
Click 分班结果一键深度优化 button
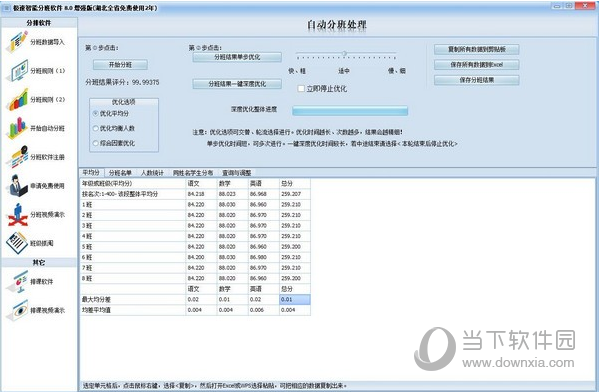237,84
